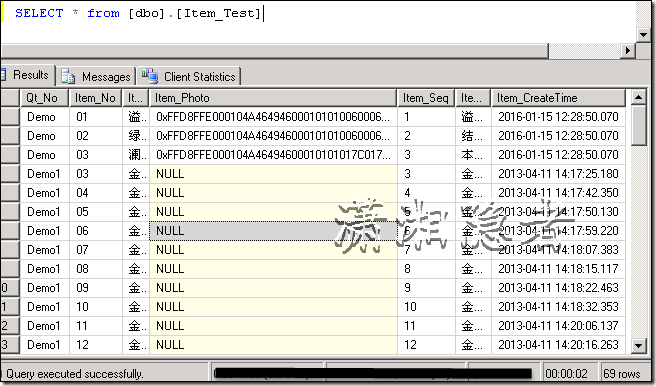This screenshot has width=656, height=386.
Task: Click the horizontal scrollbar track of editor
Action: point(274,51)
